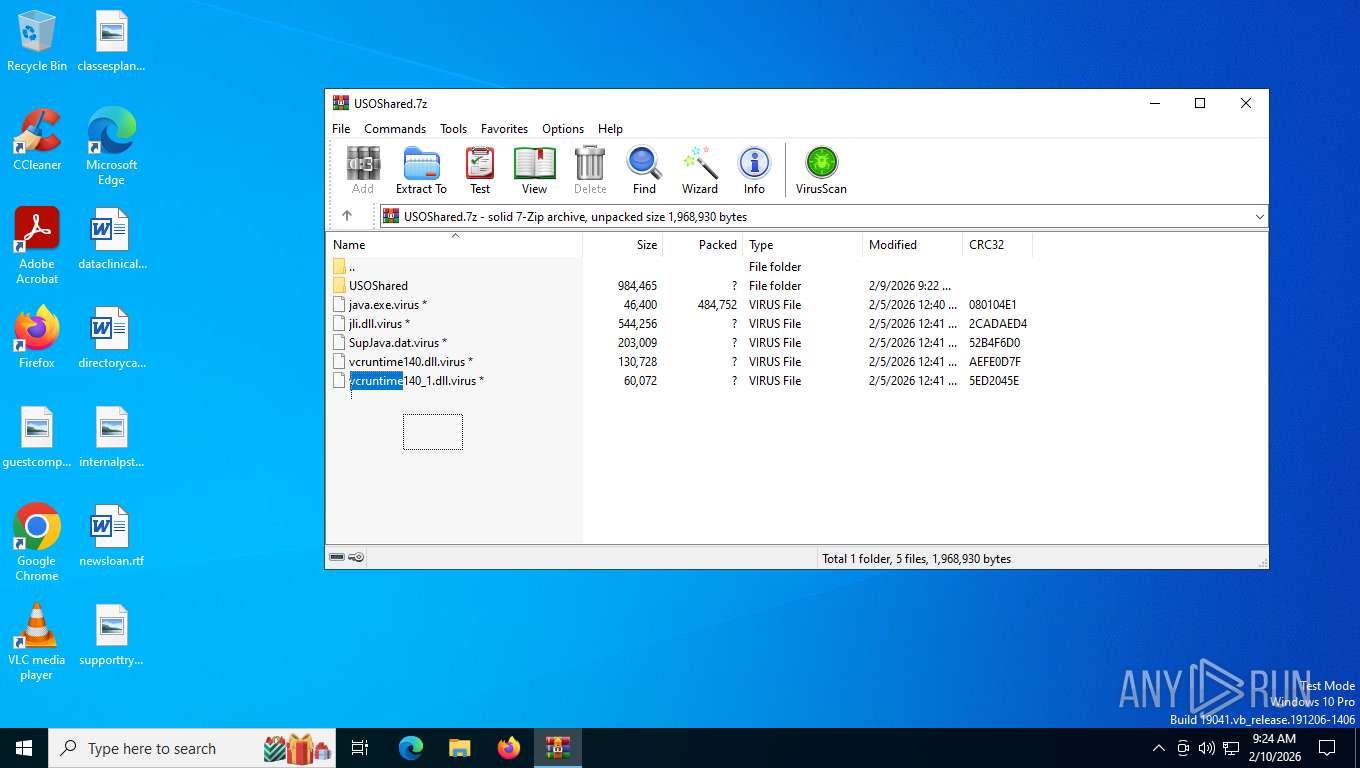The image size is (1360, 768).
Task: Click the status bar total summary text
Action: 916,559
